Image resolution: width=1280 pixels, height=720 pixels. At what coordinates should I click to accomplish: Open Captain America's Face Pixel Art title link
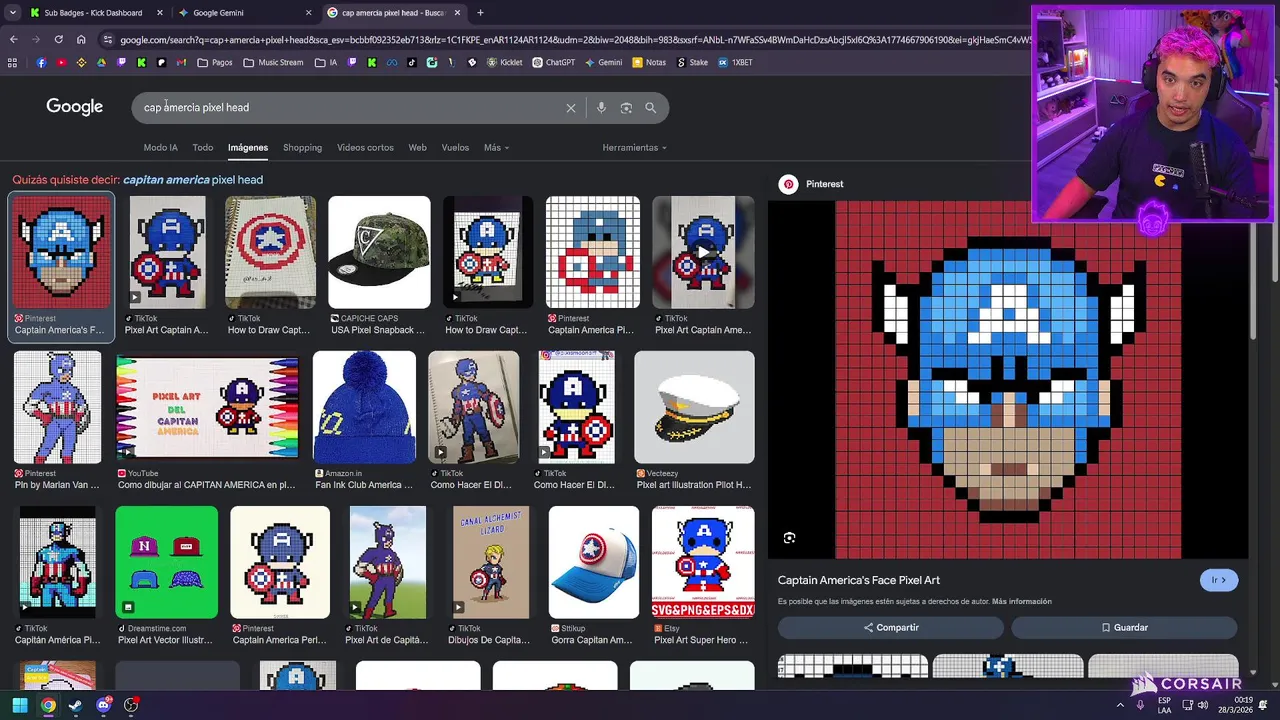[859, 580]
